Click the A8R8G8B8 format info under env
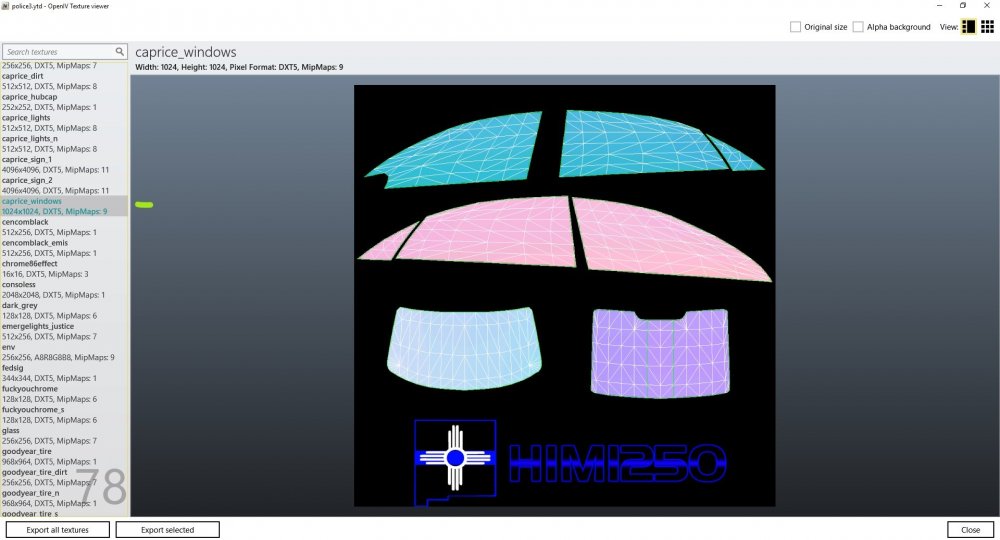The width and height of the screenshot is (1000, 540). coord(58,357)
